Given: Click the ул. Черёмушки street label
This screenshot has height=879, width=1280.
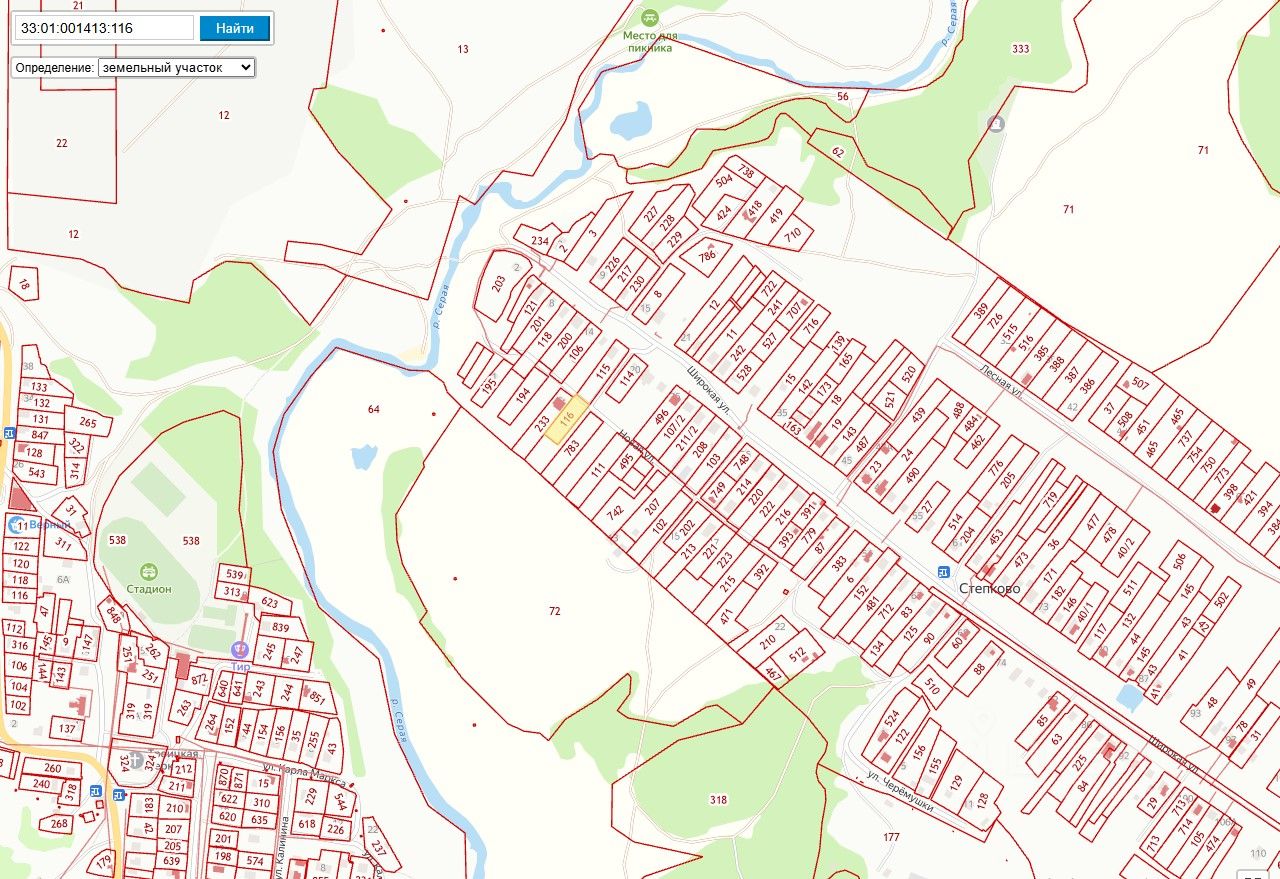Looking at the screenshot, I should pyautogui.click(x=900, y=790).
